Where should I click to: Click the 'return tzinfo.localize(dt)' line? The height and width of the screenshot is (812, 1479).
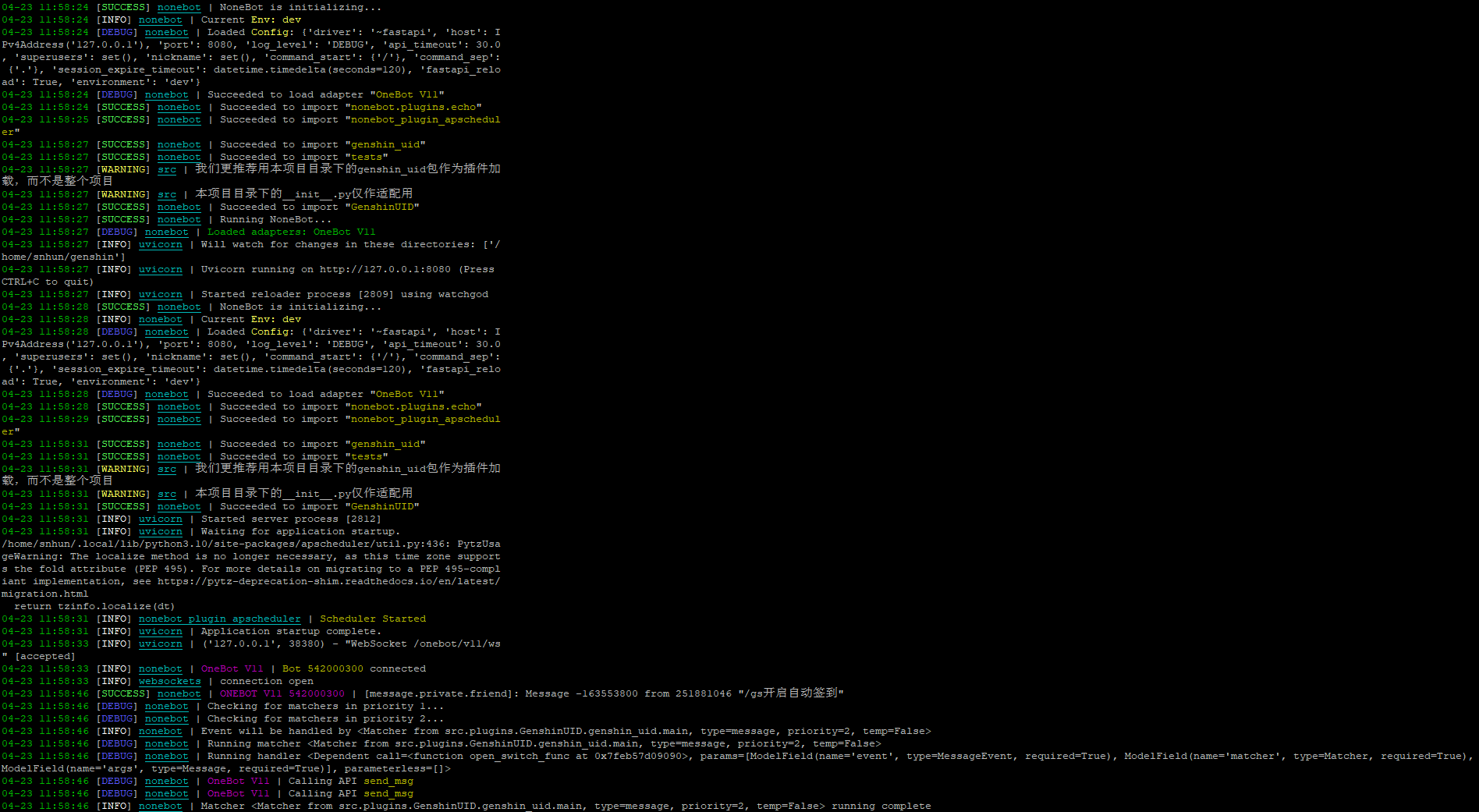pos(94,606)
